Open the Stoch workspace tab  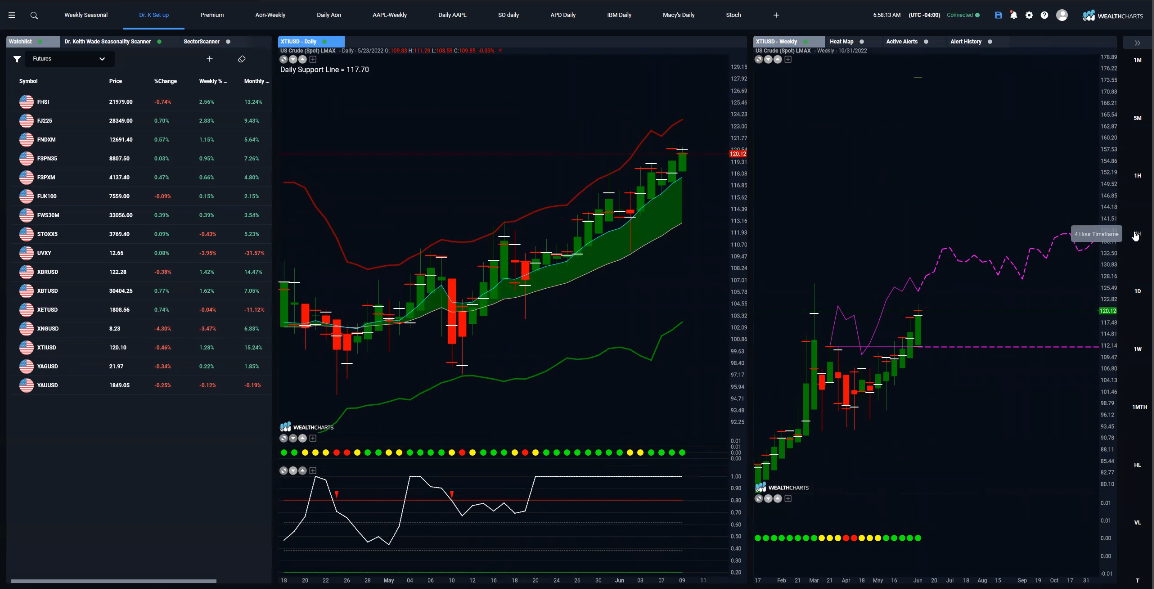[734, 15]
